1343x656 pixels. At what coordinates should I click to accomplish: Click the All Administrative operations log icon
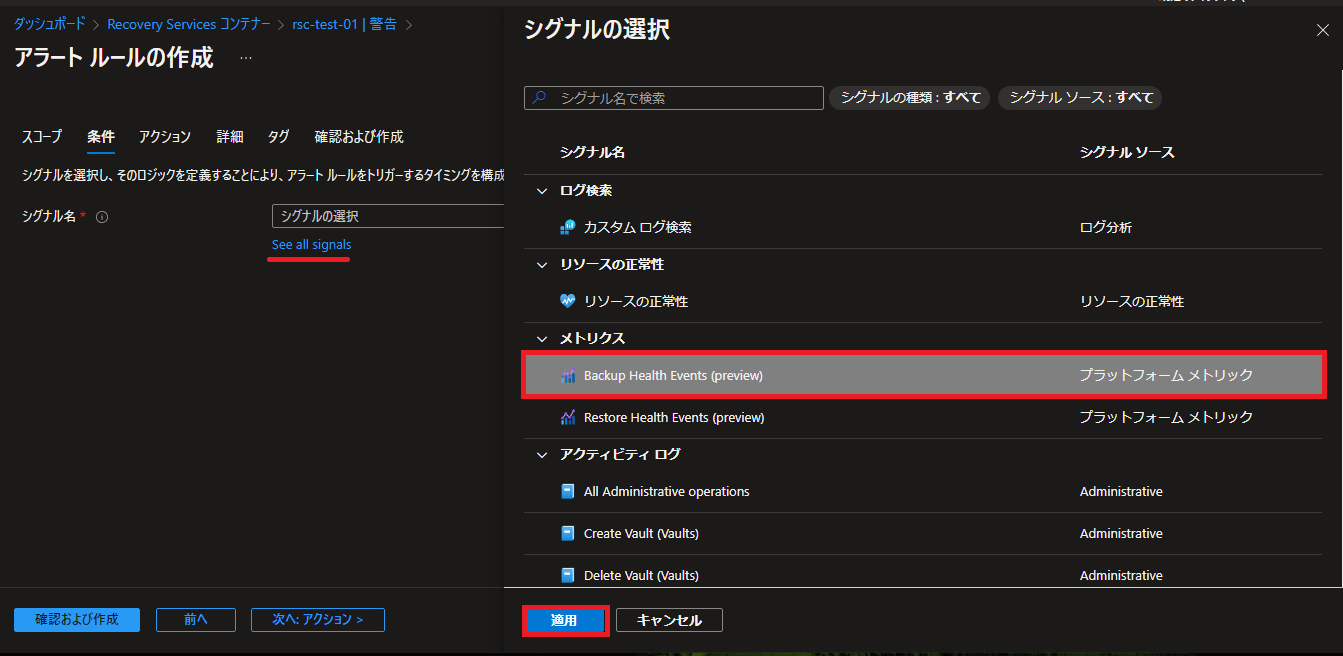point(568,491)
